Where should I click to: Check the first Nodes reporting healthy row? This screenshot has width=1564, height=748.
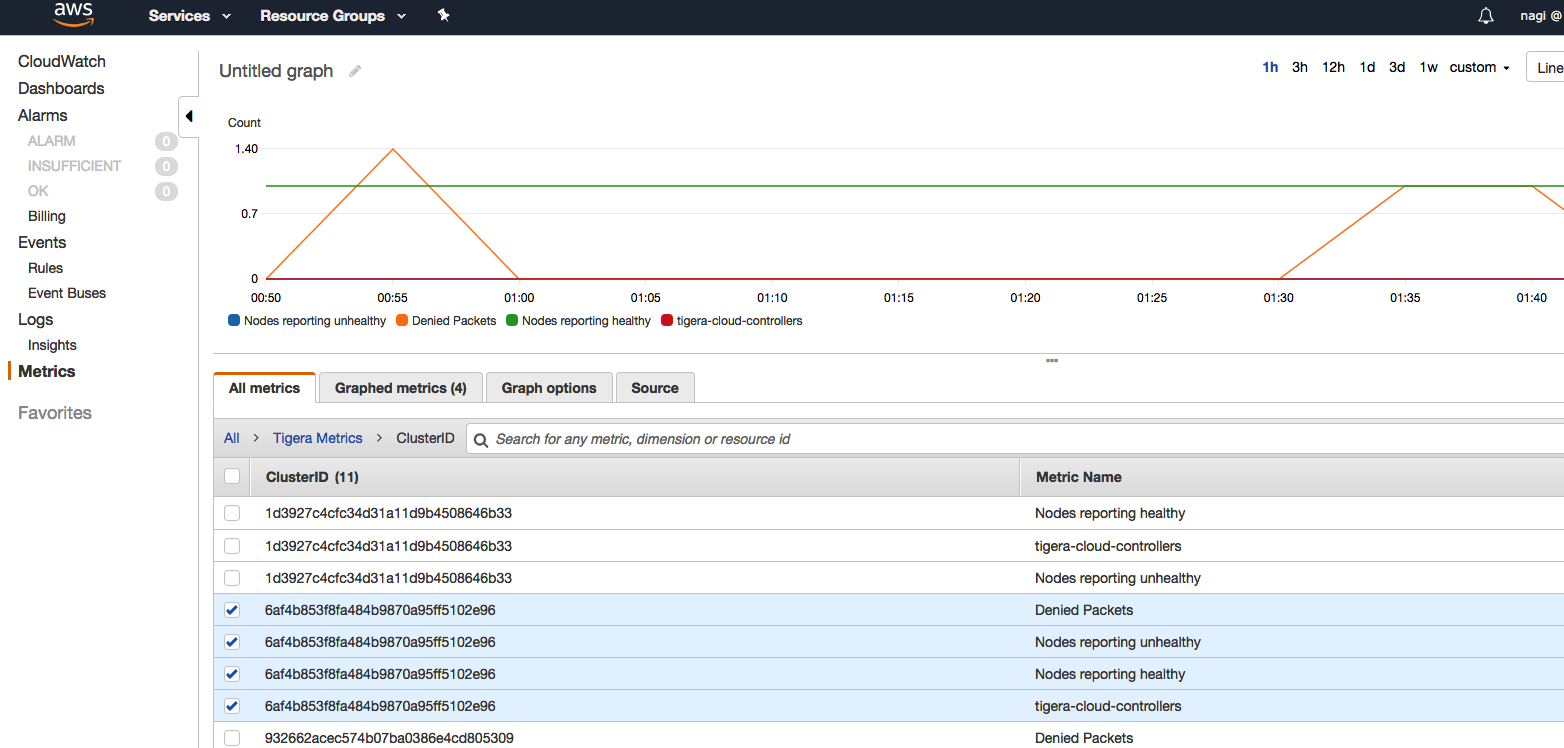(232, 513)
